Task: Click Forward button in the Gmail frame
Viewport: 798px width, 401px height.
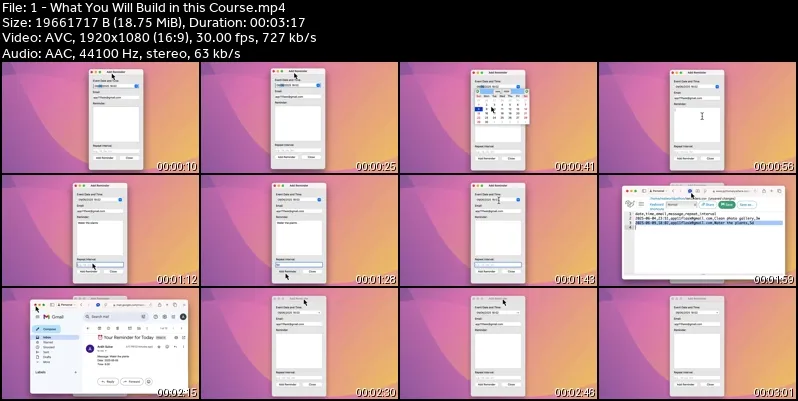Action: [x=132, y=382]
